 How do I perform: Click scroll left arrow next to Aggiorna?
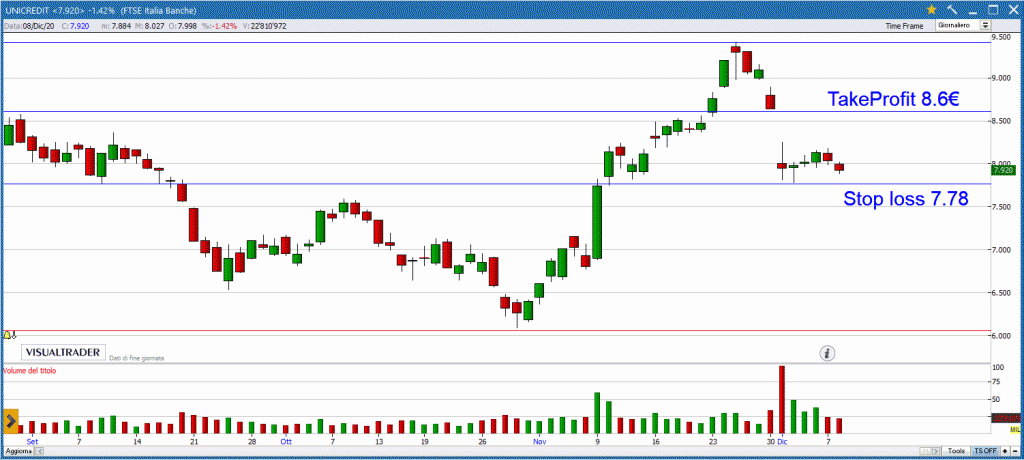pyautogui.click(x=40, y=451)
